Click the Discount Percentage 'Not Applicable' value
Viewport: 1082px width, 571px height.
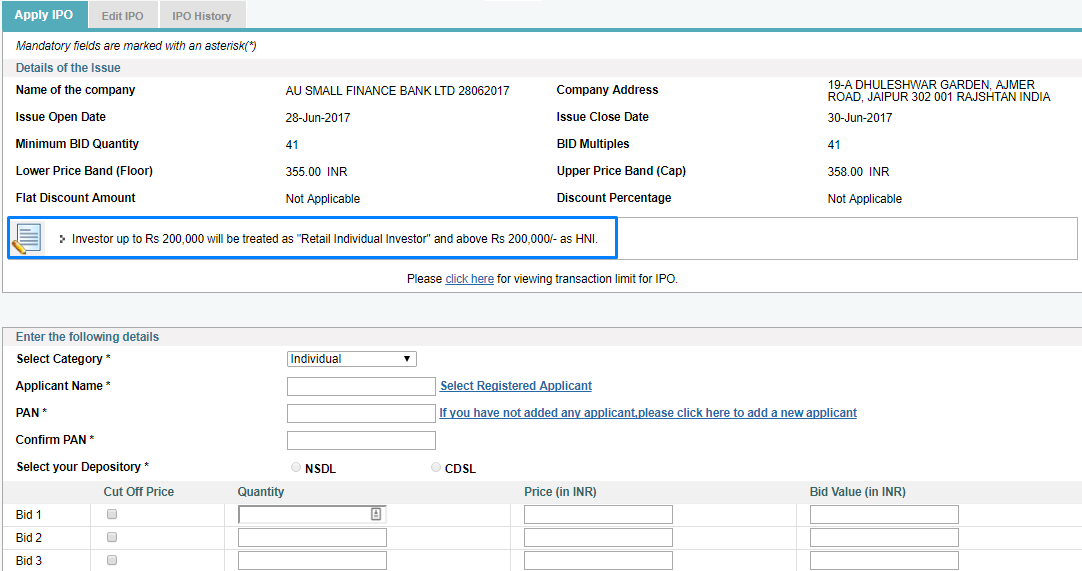[x=865, y=199]
